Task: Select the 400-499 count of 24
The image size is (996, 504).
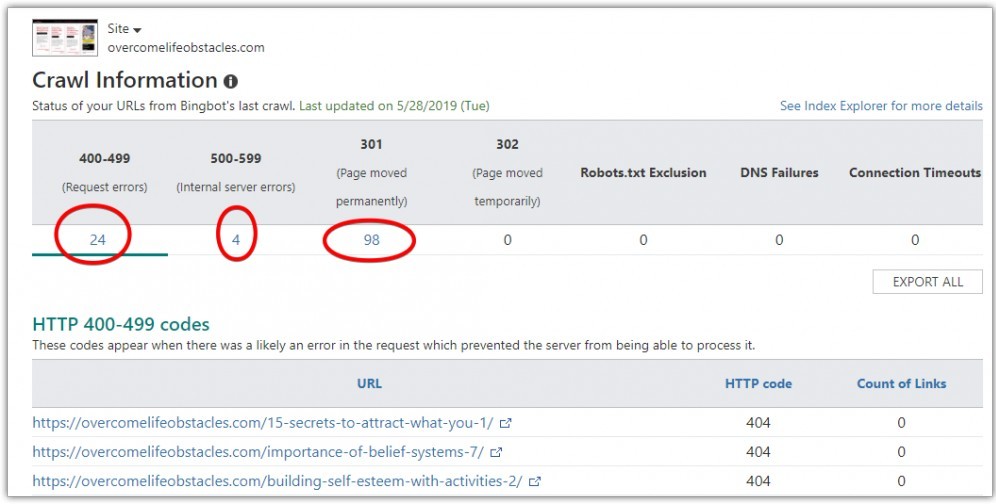Action: tap(97, 240)
